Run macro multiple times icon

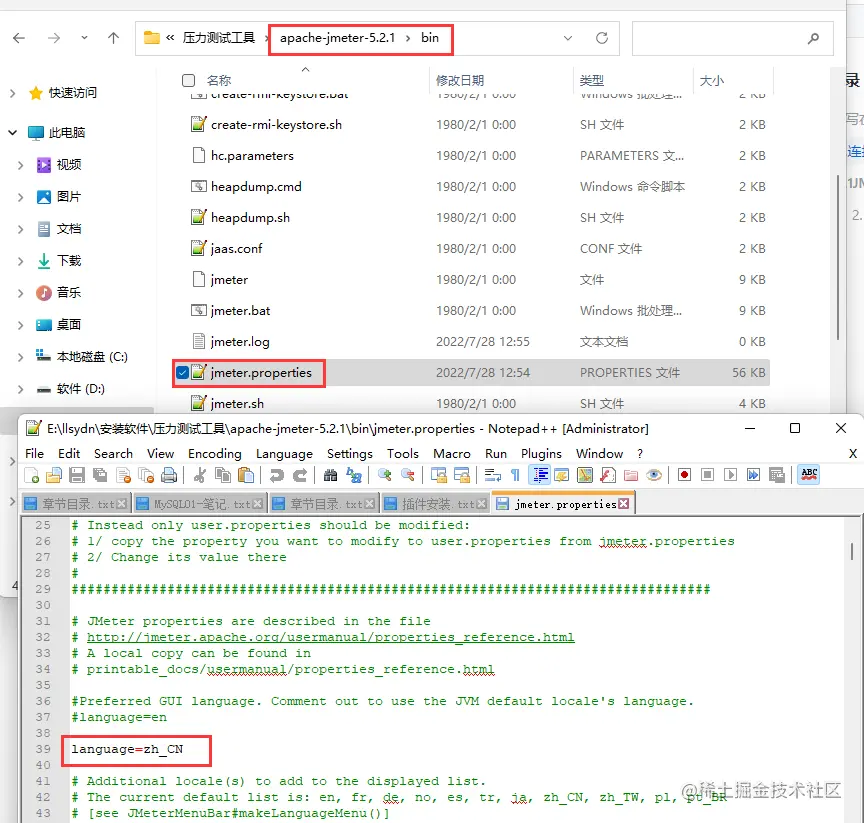point(753,475)
